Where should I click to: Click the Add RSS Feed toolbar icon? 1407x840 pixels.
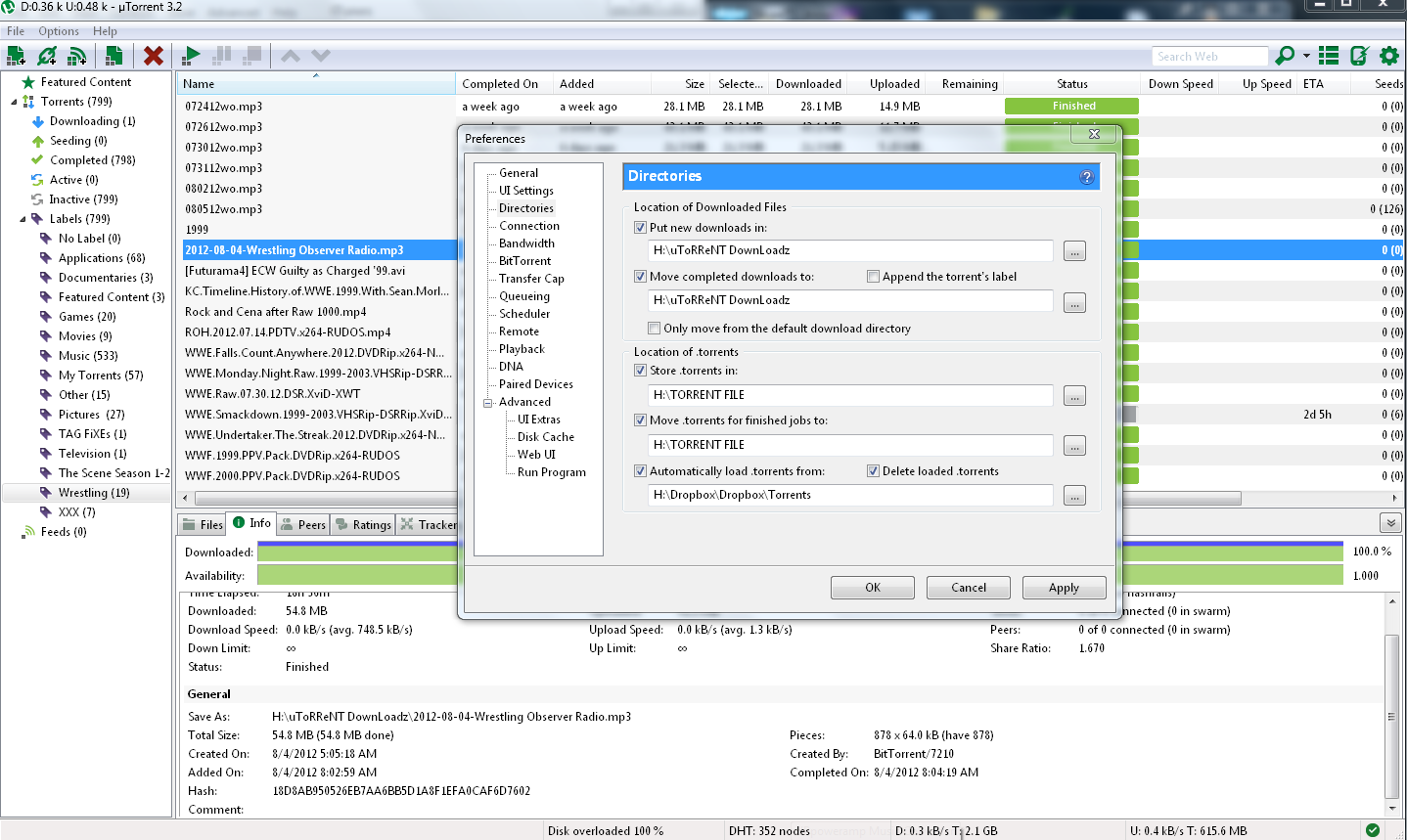pyautogui.click(x=77, y=56)
